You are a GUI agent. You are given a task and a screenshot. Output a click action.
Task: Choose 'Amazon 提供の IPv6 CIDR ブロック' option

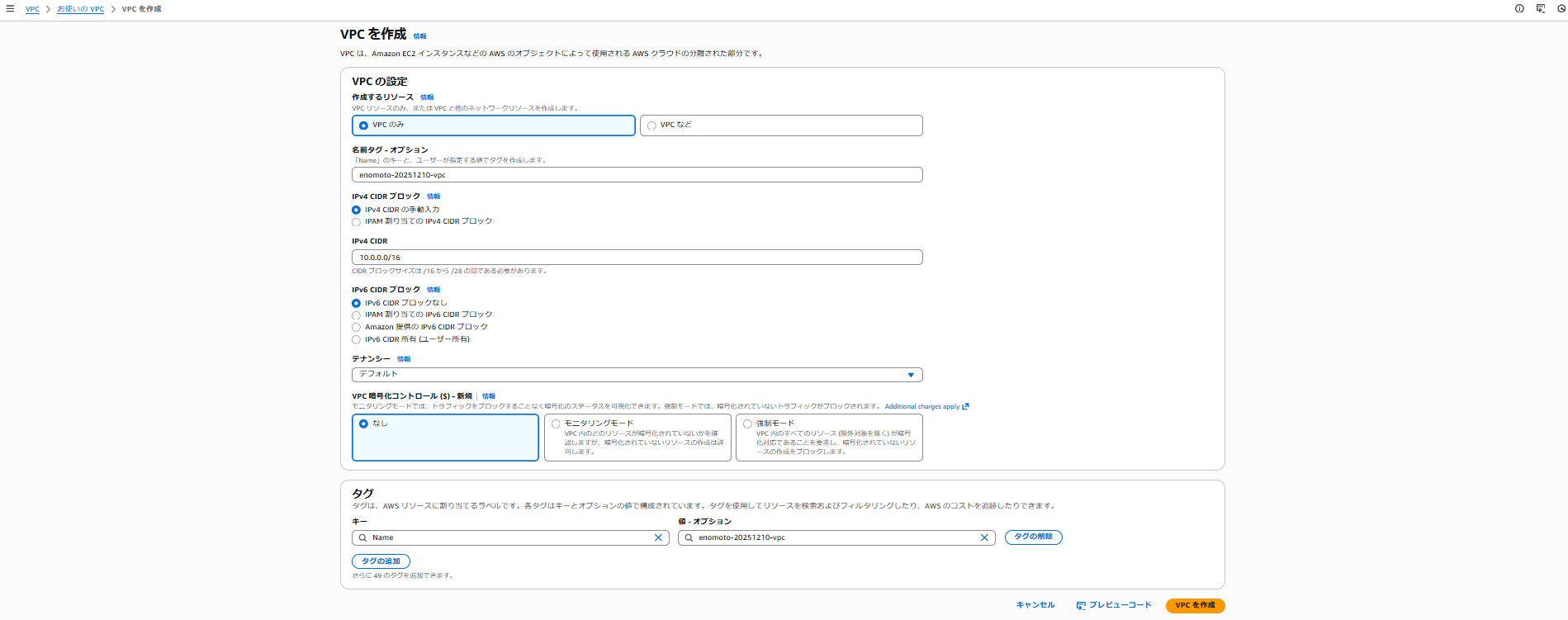pyautogui.click(x=357, y=328)
